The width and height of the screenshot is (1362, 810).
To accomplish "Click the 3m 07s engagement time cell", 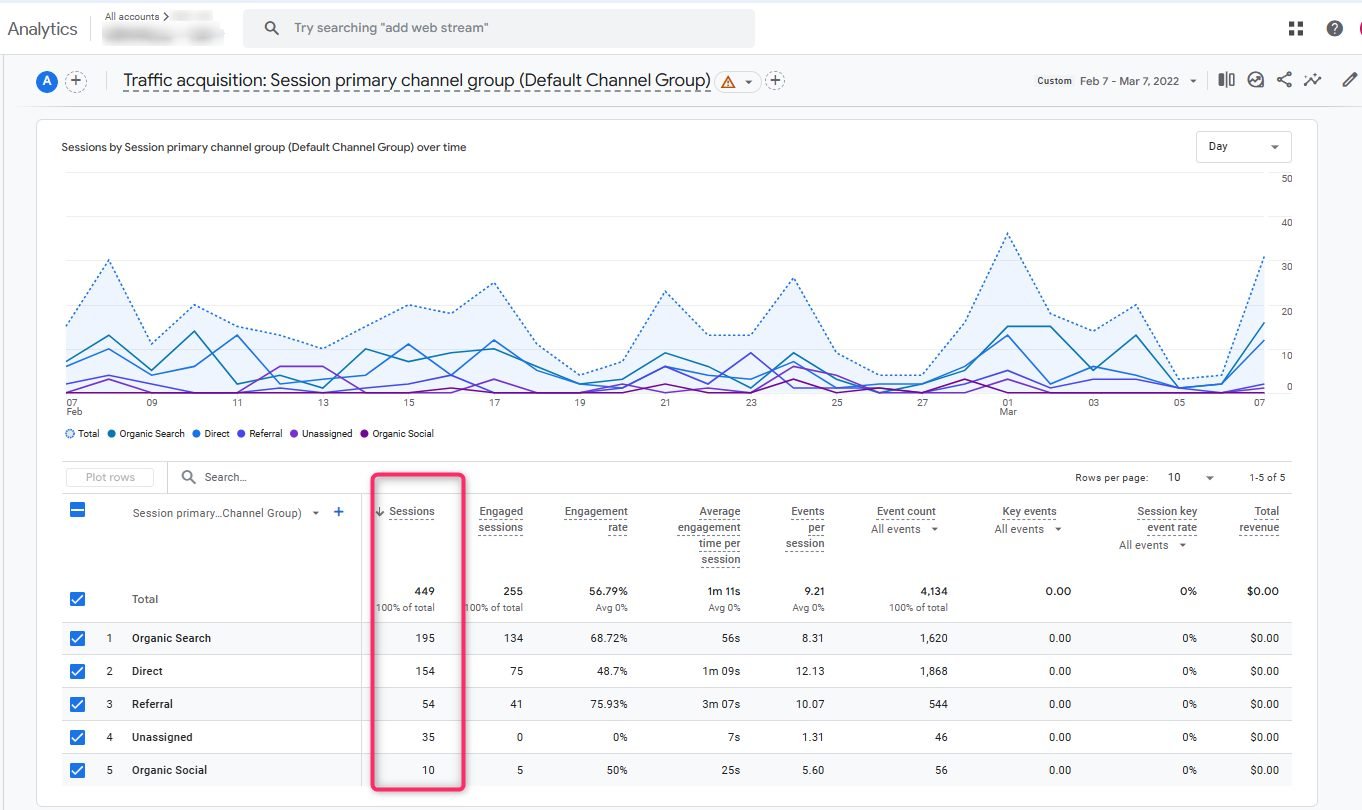I will (x=722, y=704).
